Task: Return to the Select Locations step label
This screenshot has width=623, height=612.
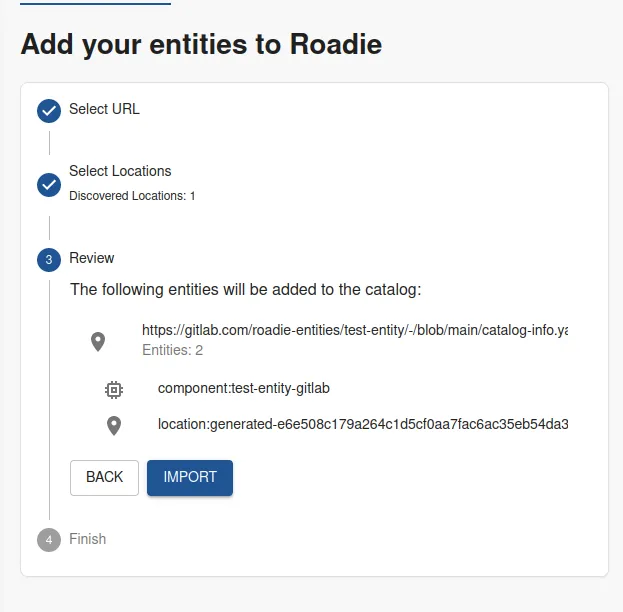Action: [x=120, y=171]
